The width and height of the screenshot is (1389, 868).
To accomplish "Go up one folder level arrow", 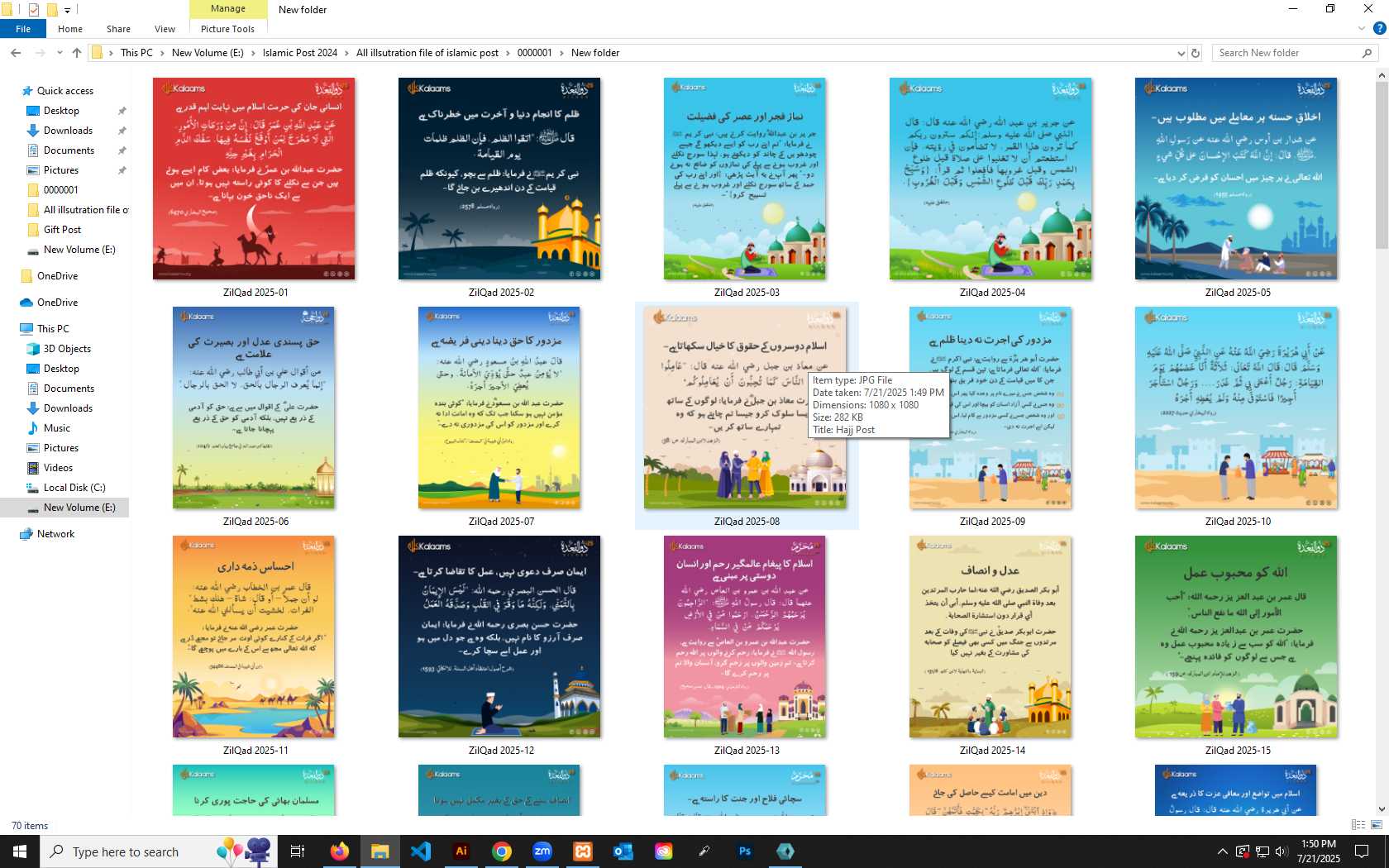I will 77,53.
